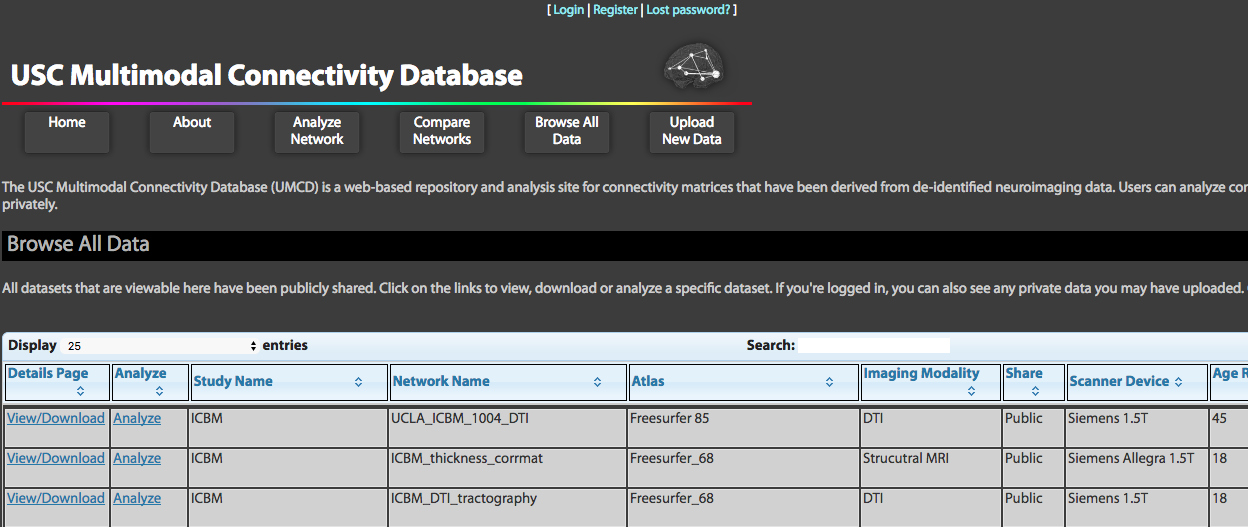This screenshot has height=527, width=1248.
Task: Sort by Atlas column arrows
Action: pos(829,382)
